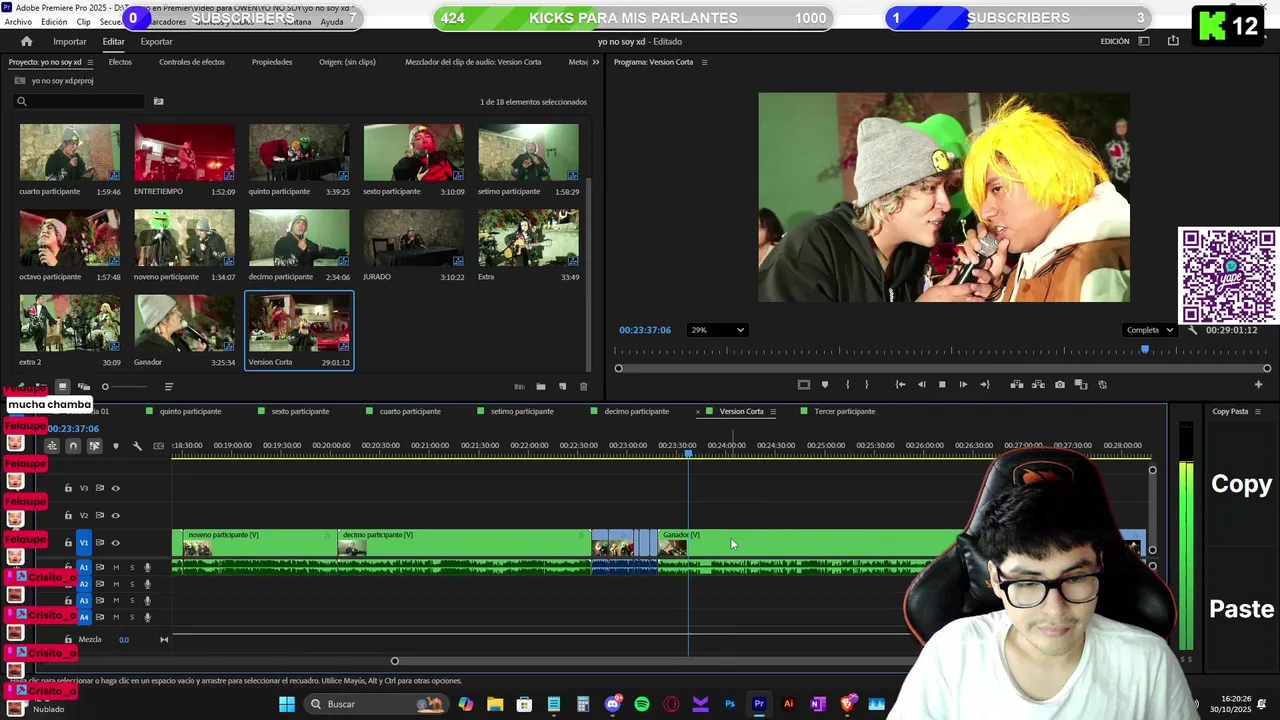1280x720 pixels.
Task: Open sort icons menu in Project panel
Action: (x=168, y=387)
